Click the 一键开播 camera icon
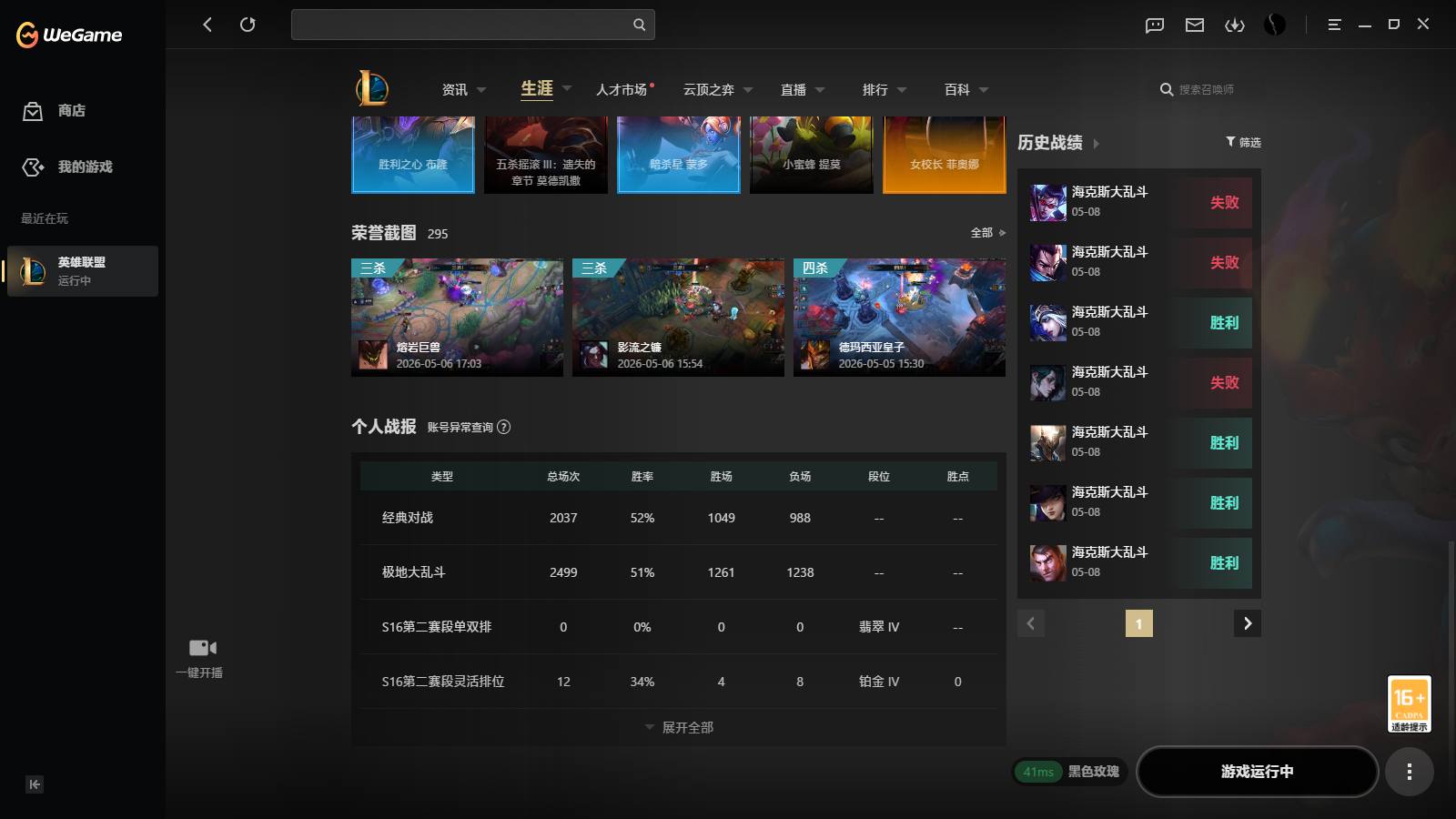Image resolution: width=1456 pixels, height=819 pixels. [x=202, y=648]
